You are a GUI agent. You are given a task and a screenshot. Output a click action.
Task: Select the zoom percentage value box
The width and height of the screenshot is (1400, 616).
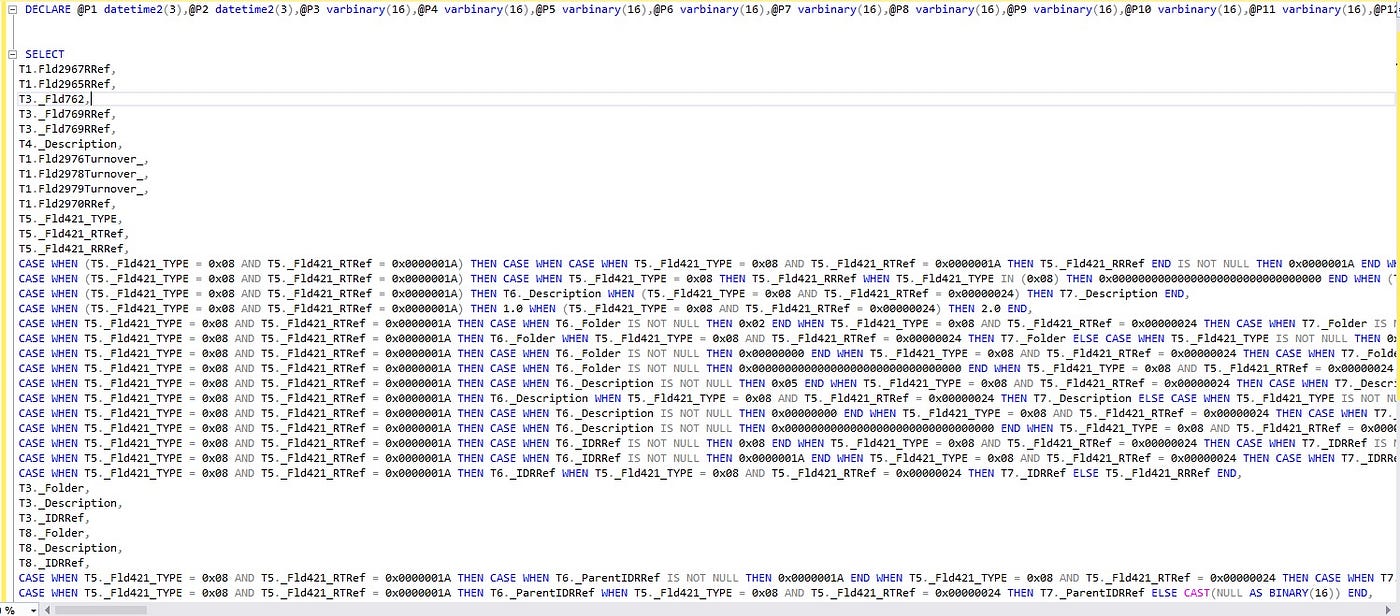pyautogui.click(x=10, y=609)
